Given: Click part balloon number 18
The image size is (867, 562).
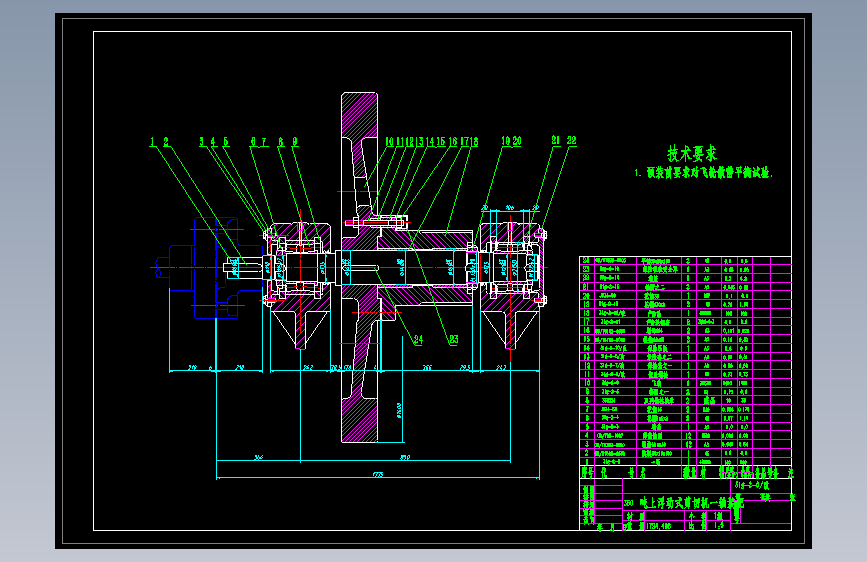Looking at the screenshot, I should click(x=474, y=142).
